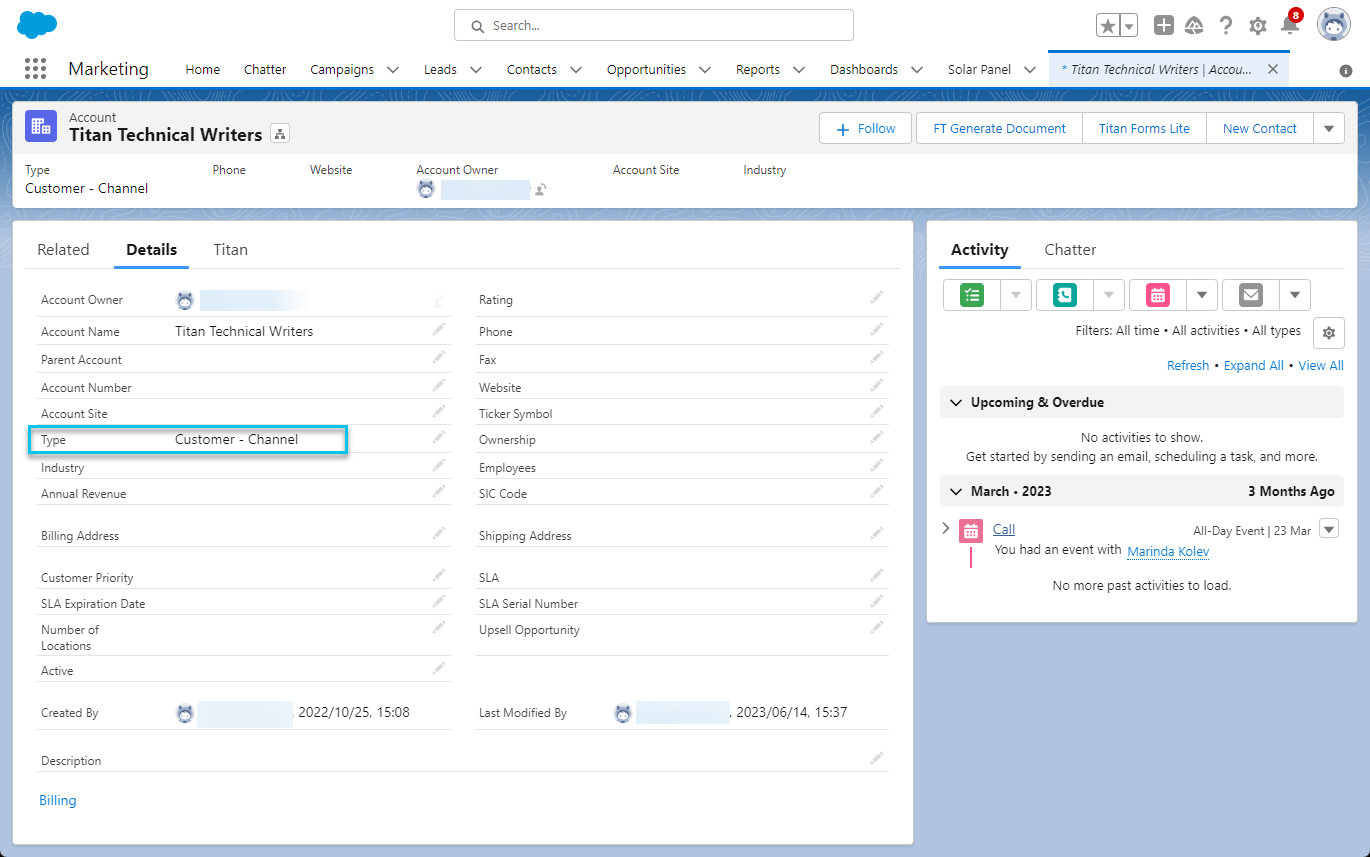Expand the Contacts dropdown chevron

(576, 69)
